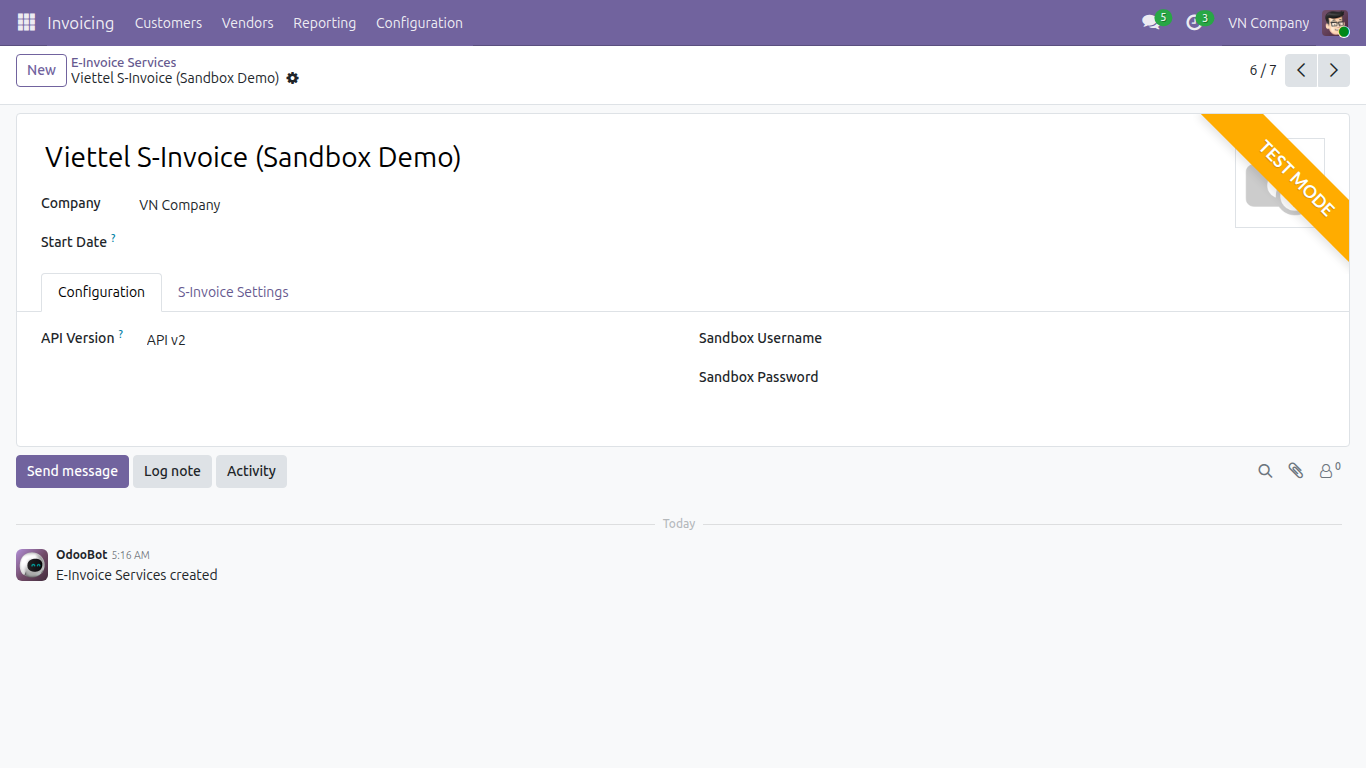Follow the E-Invoice Services breadcrumb
Viewport: 1366px width, 768px height.
pyautogui.click(x=123, y=62)
